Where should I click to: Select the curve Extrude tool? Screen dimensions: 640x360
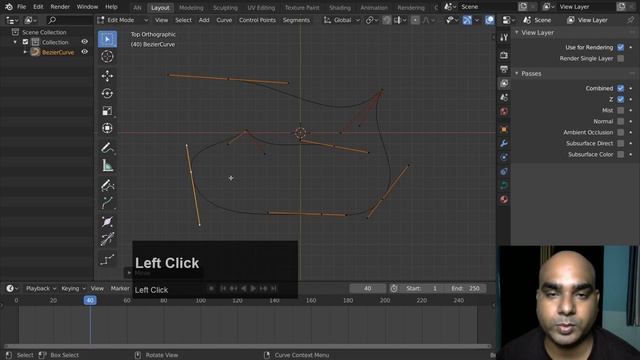pos(107,202)
